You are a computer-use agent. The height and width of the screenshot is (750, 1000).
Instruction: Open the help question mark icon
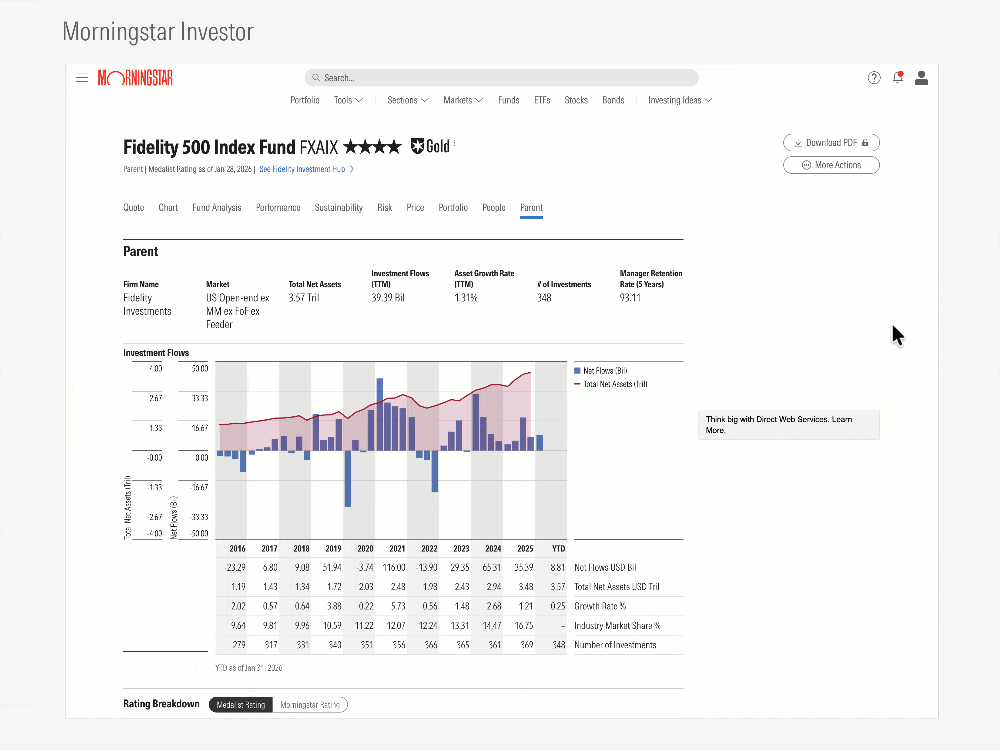coord(874,78)
